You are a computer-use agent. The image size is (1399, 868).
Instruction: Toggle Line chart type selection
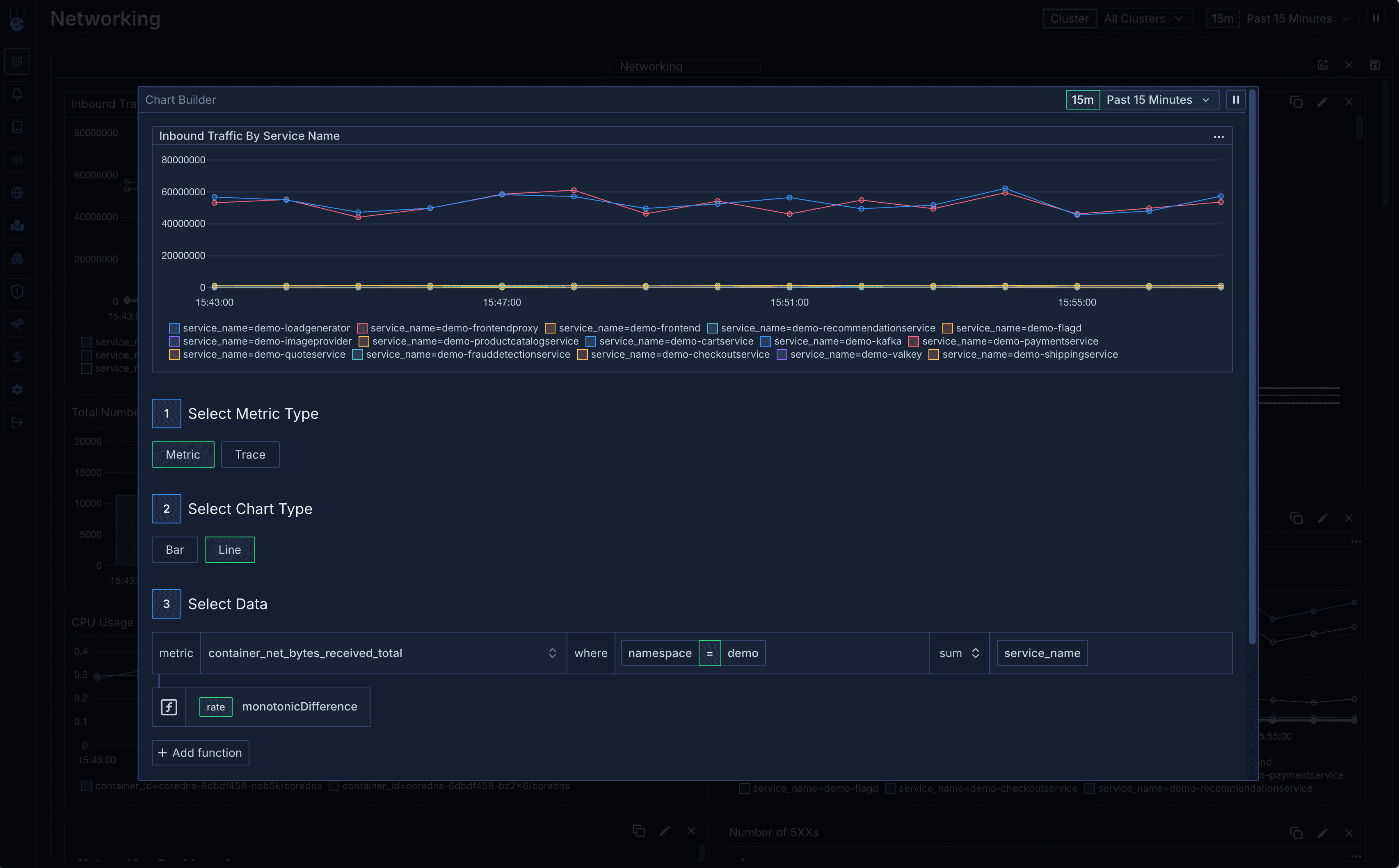point(229,549)
